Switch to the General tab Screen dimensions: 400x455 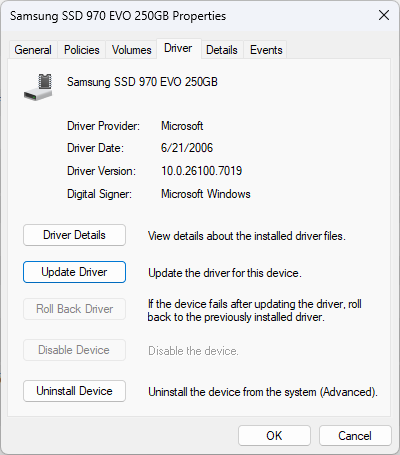pos(33,50)
